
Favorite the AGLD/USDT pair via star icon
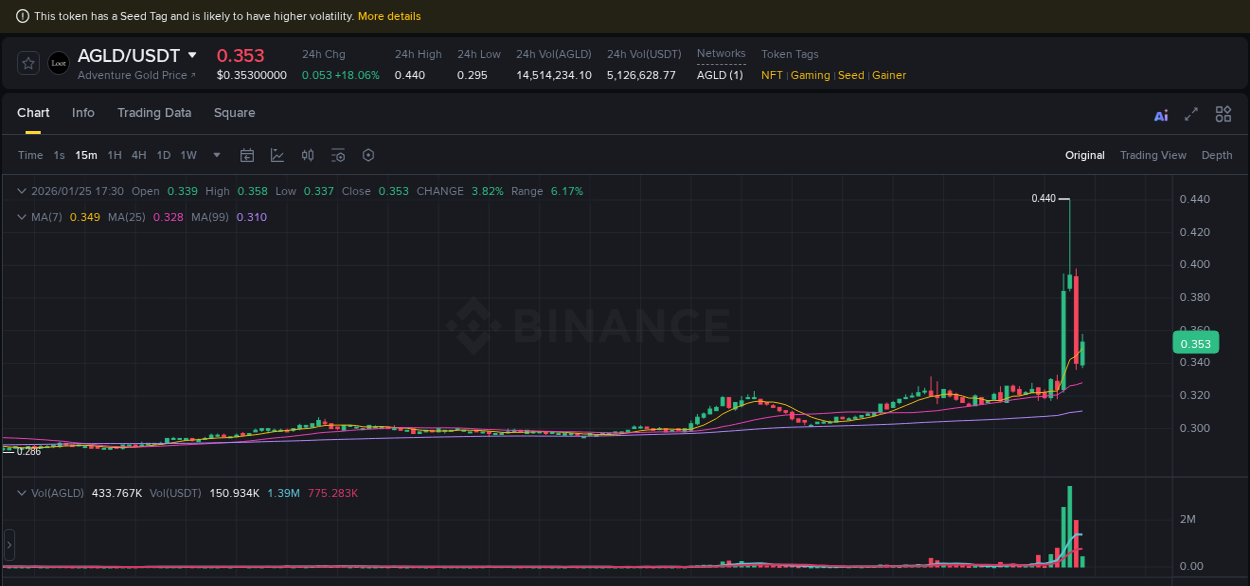tap(27, 62)
